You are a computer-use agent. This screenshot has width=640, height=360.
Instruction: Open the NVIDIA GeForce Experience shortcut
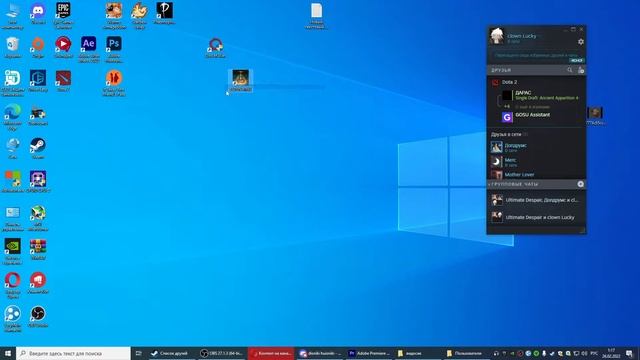(x=13, y=250)
